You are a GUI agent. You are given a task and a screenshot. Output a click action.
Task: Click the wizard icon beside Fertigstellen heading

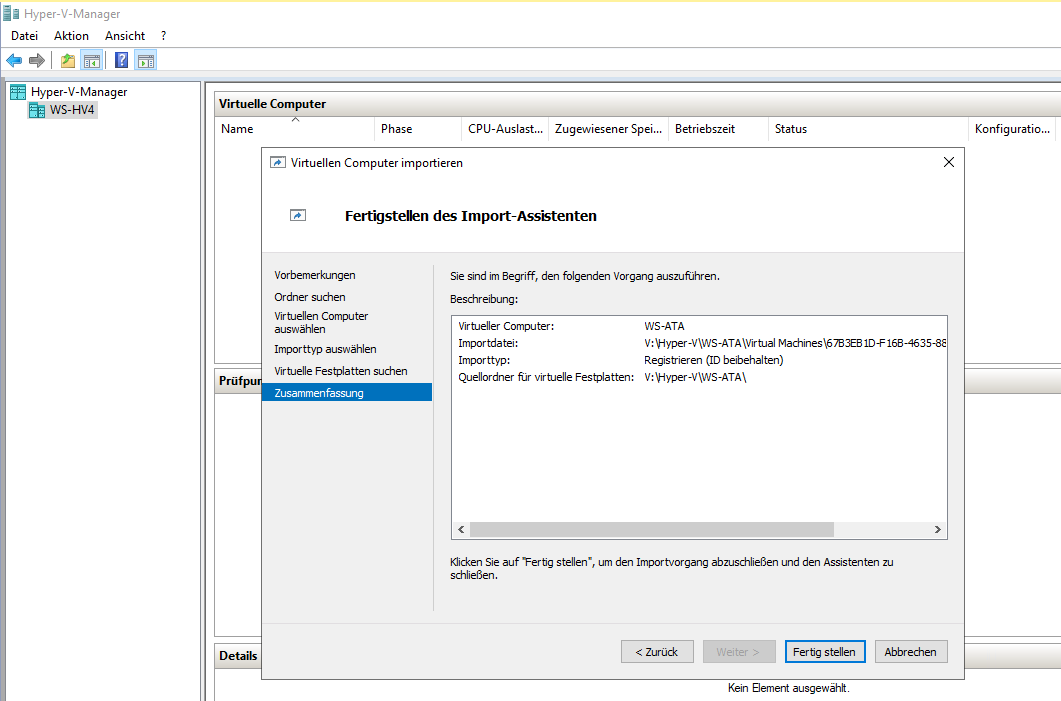point(298,215)
